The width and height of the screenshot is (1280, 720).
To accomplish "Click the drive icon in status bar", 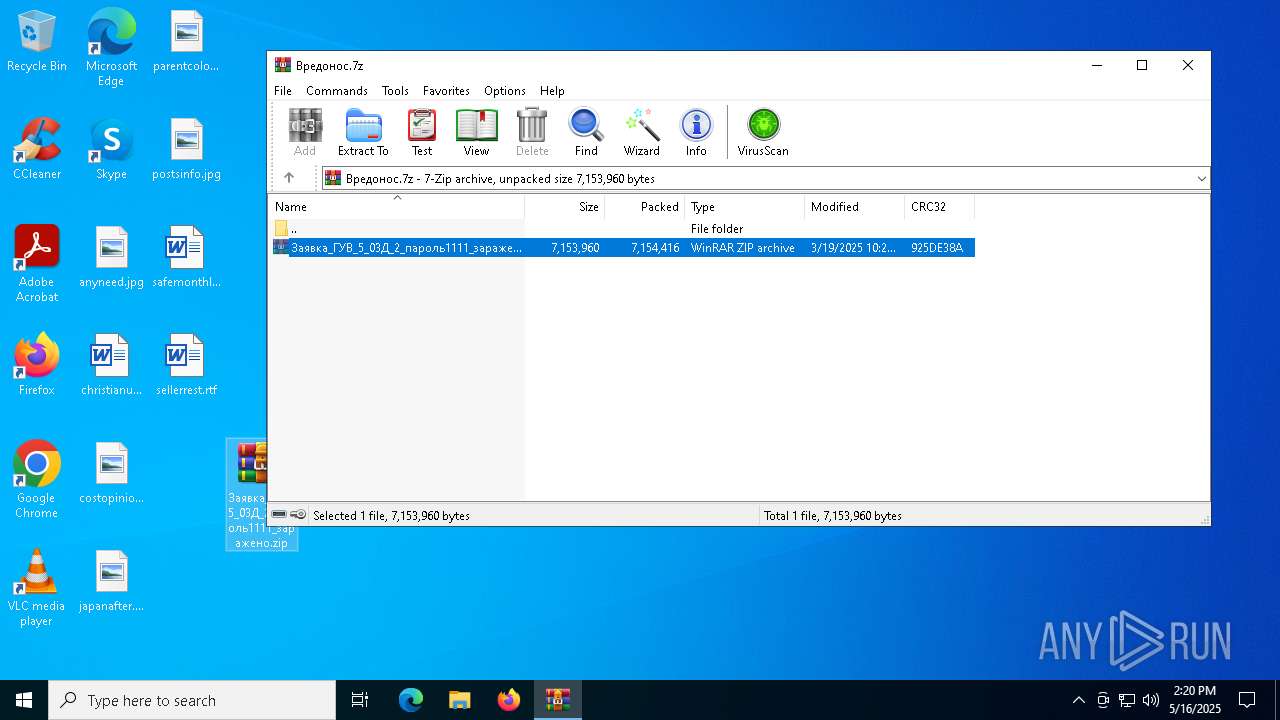I will pos(279,515).
